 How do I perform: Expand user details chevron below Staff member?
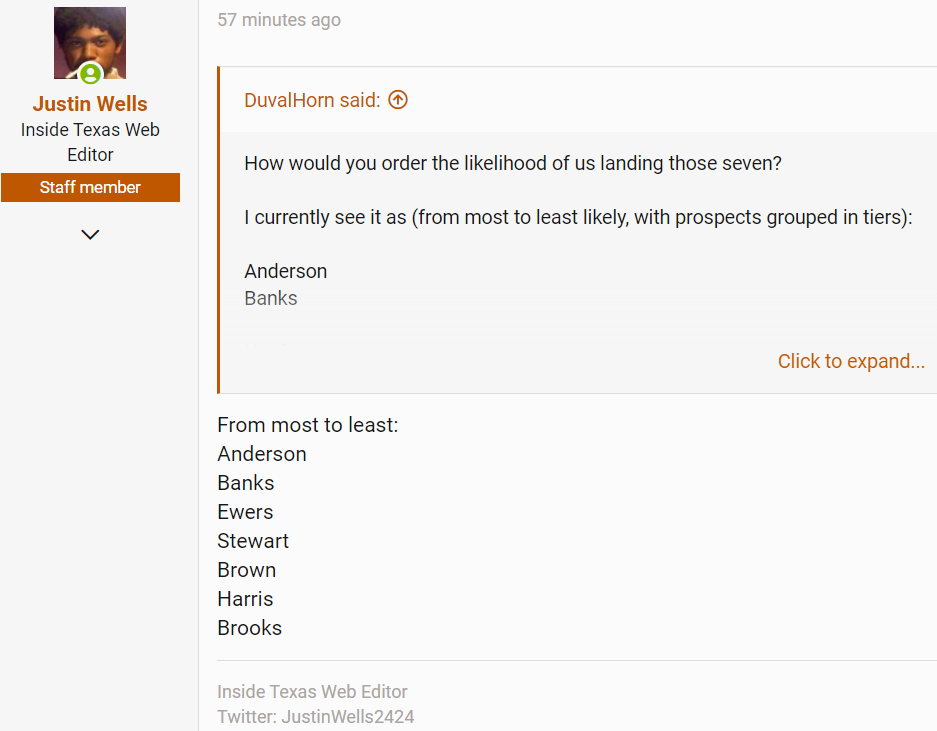coord(90,235)
